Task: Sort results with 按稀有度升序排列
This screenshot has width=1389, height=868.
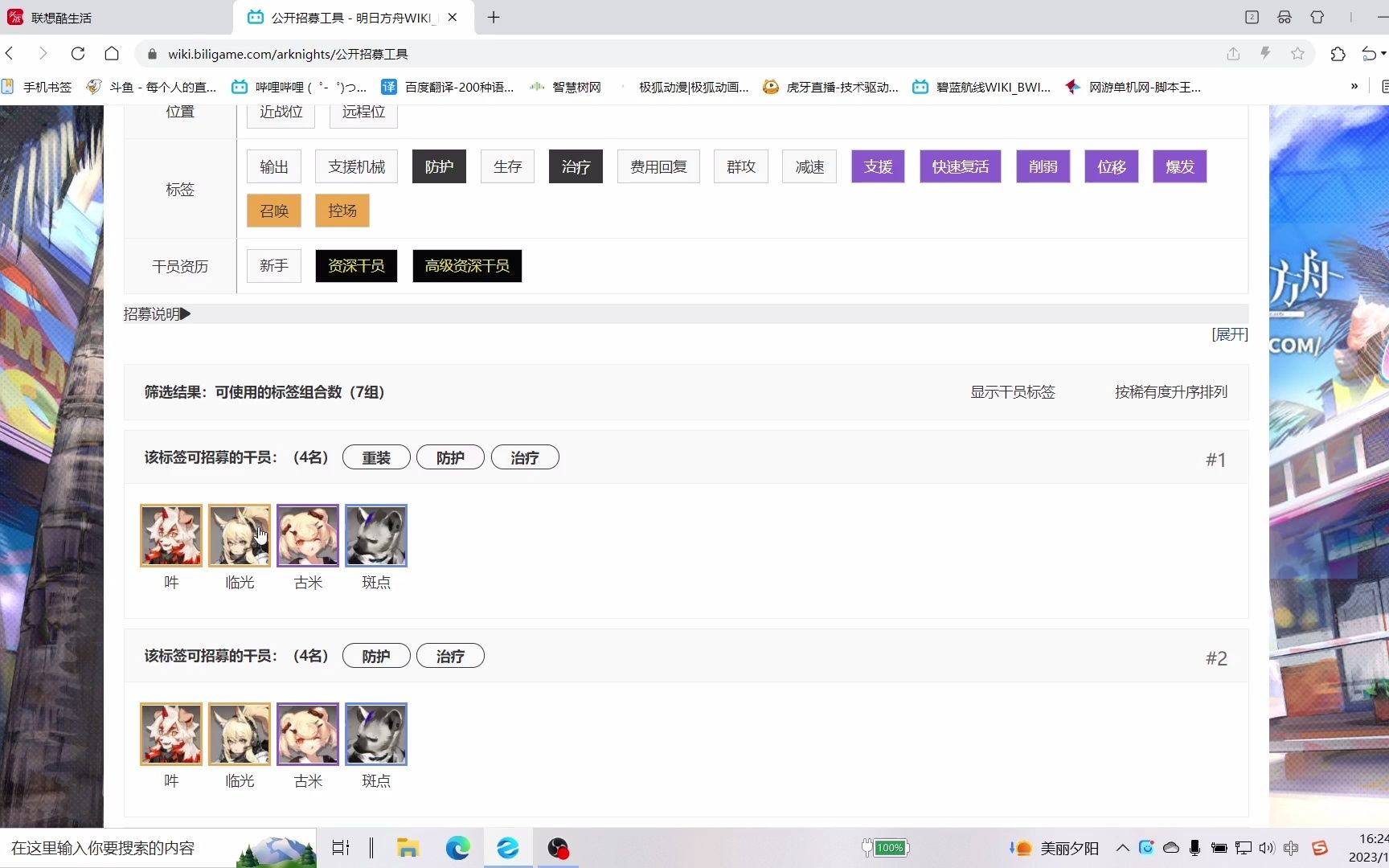Action: coord(1171,392)
